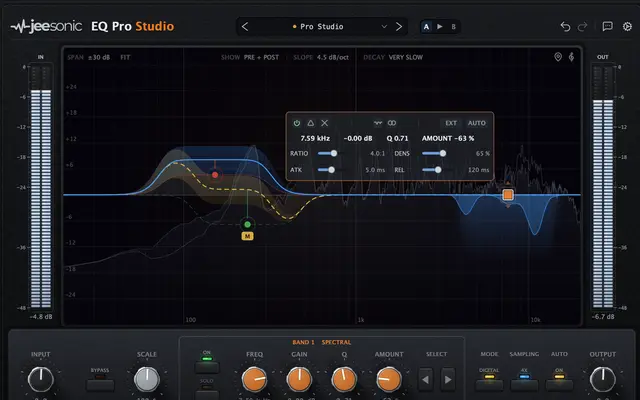Click the spectral wave icon in popup
Screen dimensions: 640x400
point(378,123)
